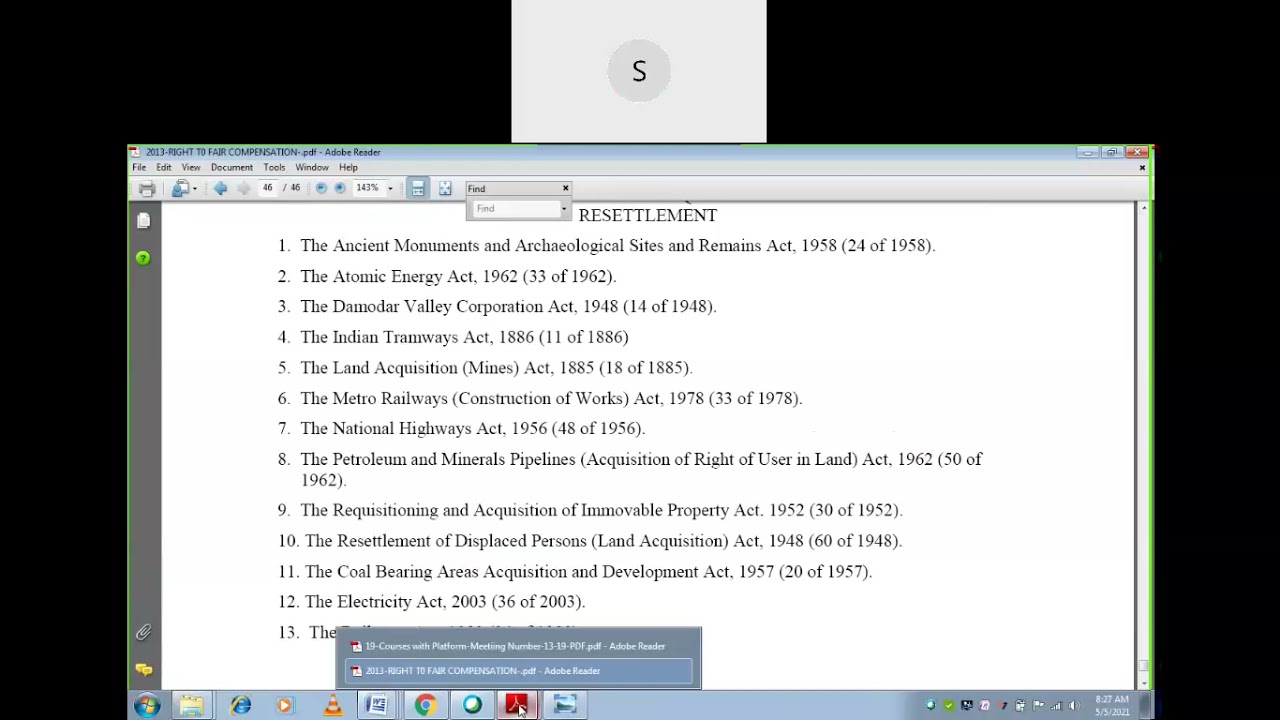Viewport: 1280px width, 720px height.
Task: Click 'The Electricity Act, 2003' line
Action: [x=445, y=602]
